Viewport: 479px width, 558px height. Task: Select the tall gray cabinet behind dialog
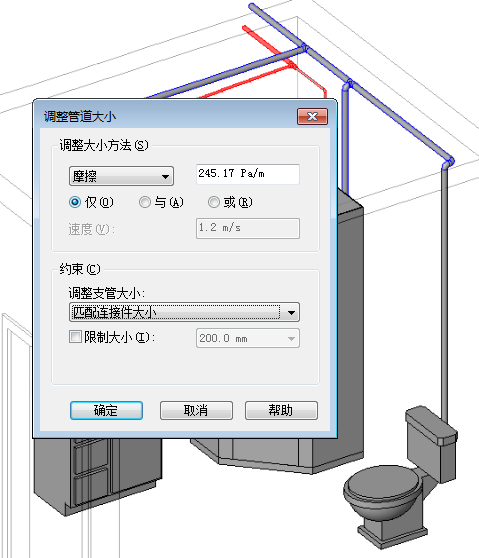(351, 320)
